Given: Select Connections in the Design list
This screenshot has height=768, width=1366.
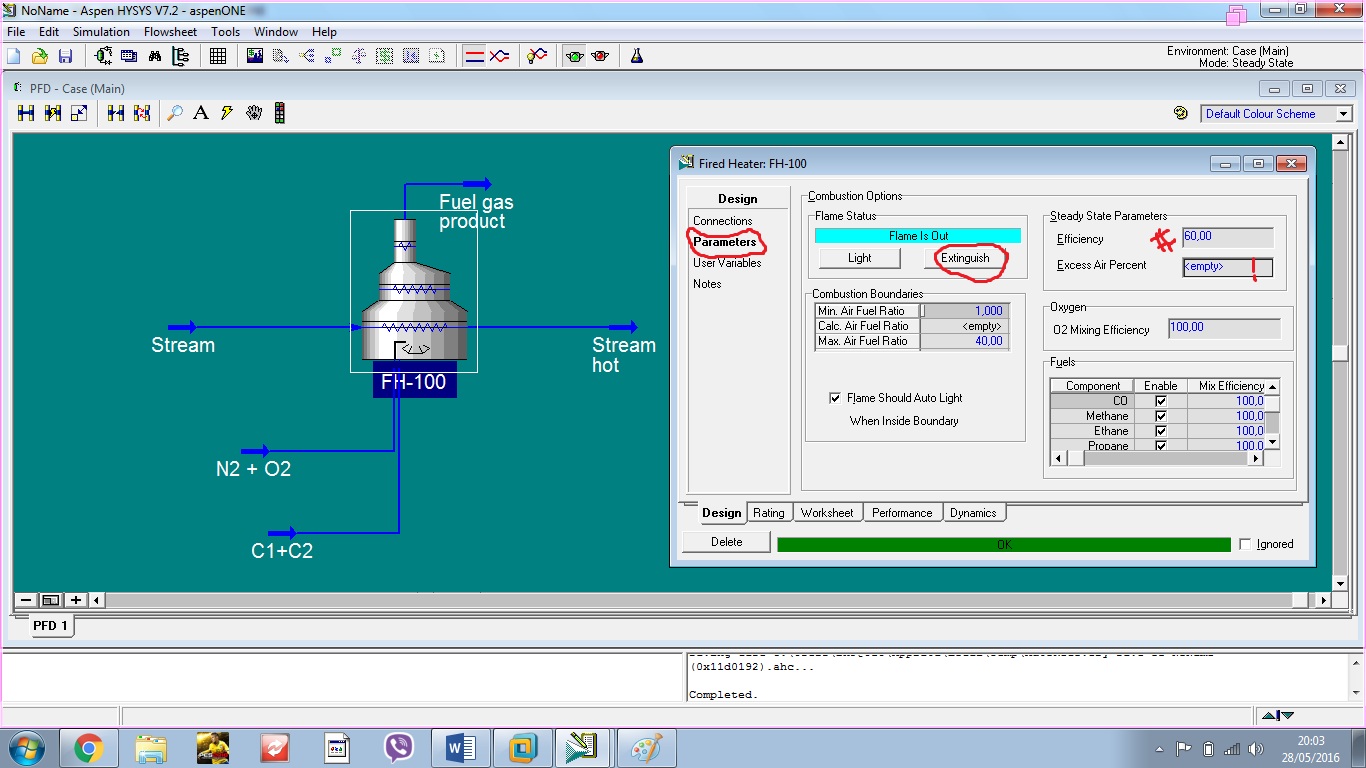Looking at the screenshot, I should coord(723,221).
